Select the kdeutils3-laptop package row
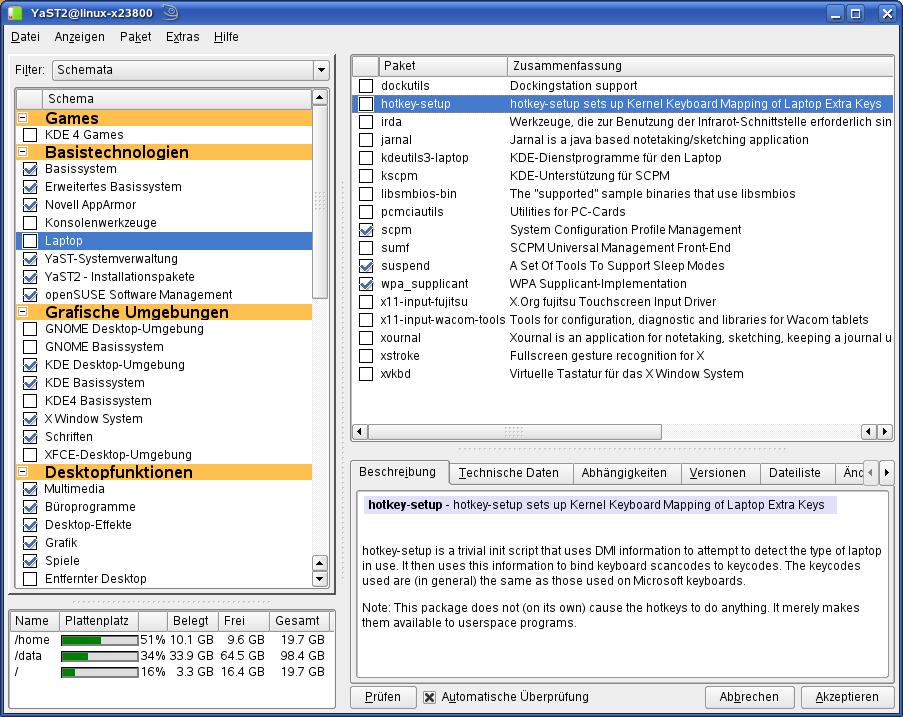The width and height of the screenshot is (903, 717). [622, 158]
